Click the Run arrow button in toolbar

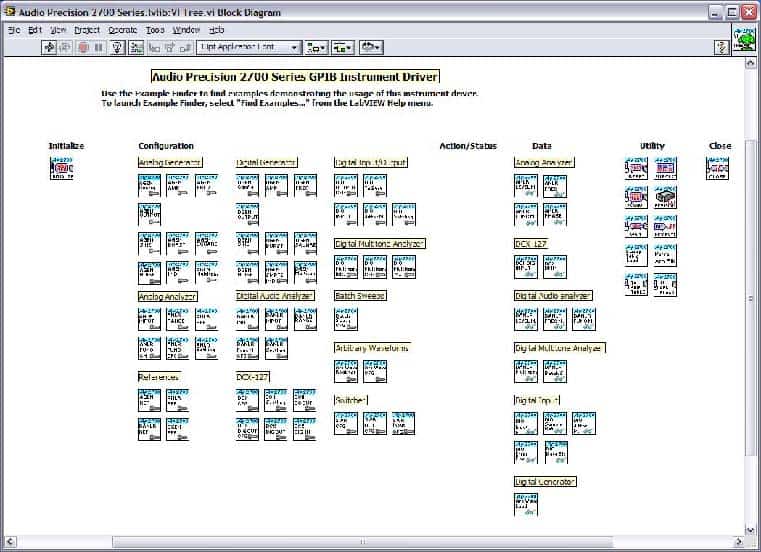click(49, 47)
